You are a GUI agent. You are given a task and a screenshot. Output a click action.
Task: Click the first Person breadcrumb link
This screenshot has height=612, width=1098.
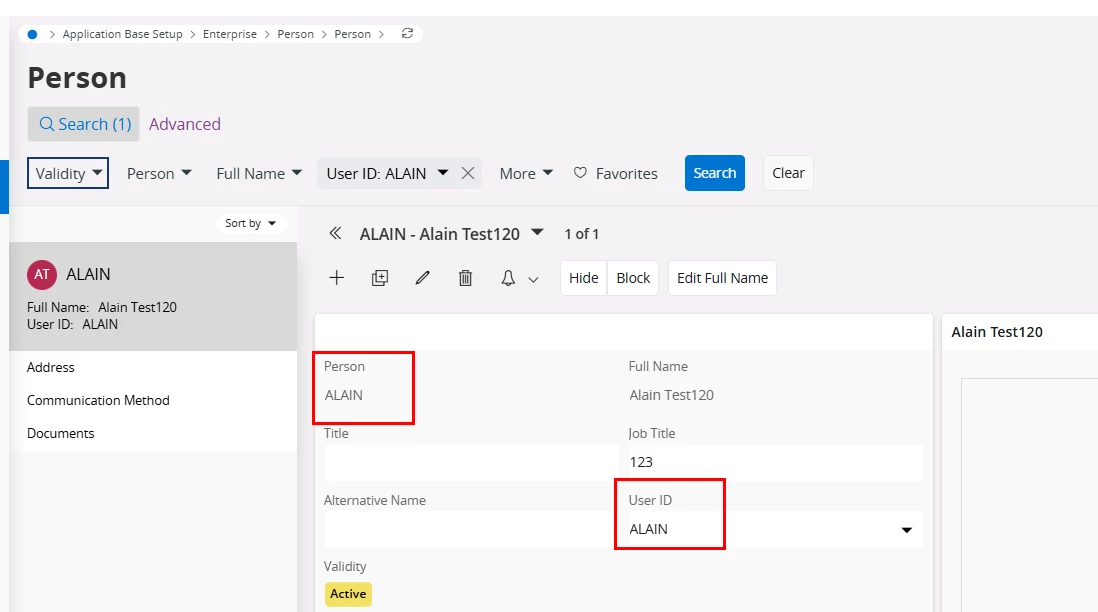tap(296, 34)
